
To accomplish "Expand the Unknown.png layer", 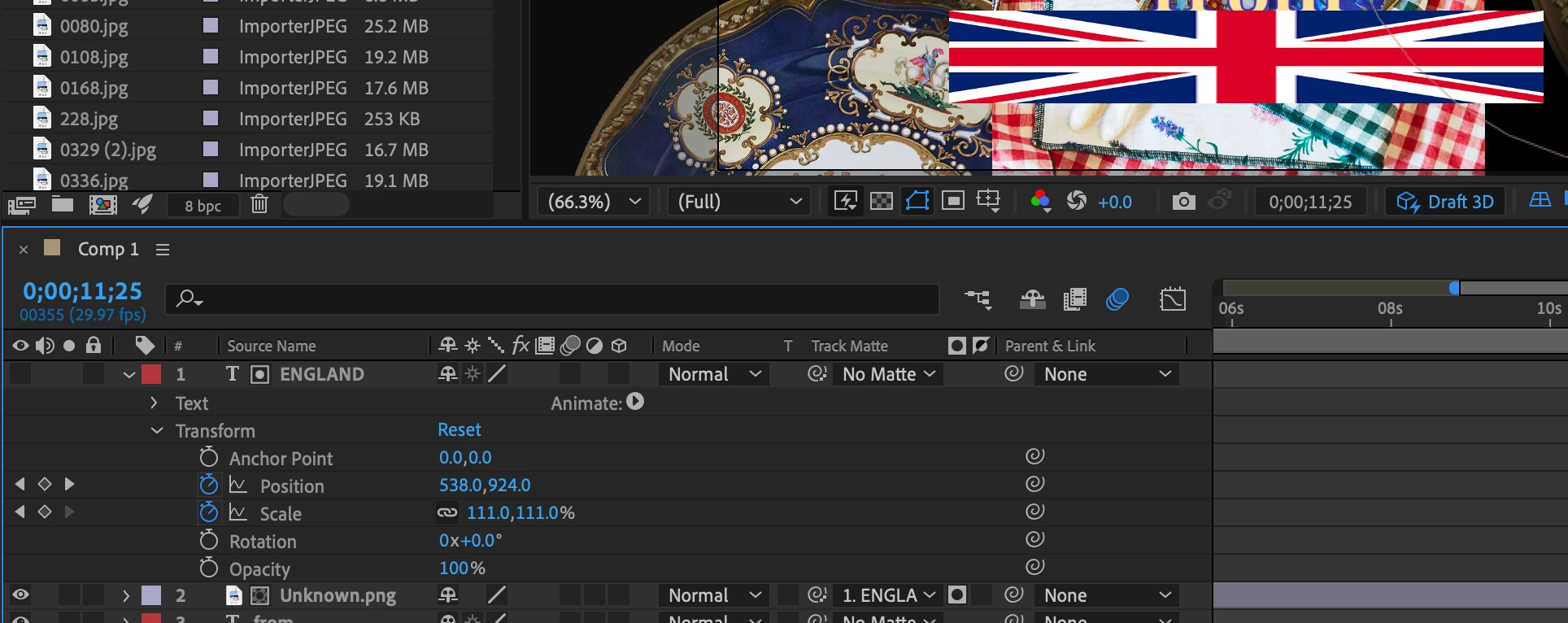I will point(125,596).
